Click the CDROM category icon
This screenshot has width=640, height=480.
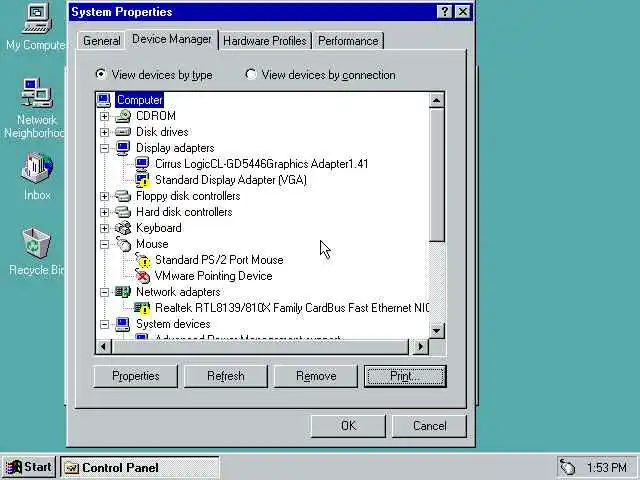click(x=123, y=116)
